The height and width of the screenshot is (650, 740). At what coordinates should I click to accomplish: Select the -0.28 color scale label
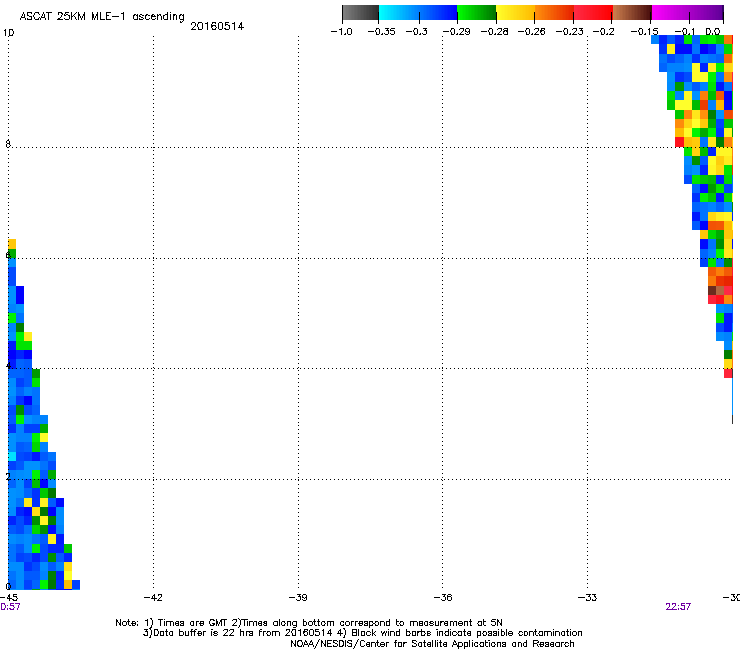click(495, 32)
